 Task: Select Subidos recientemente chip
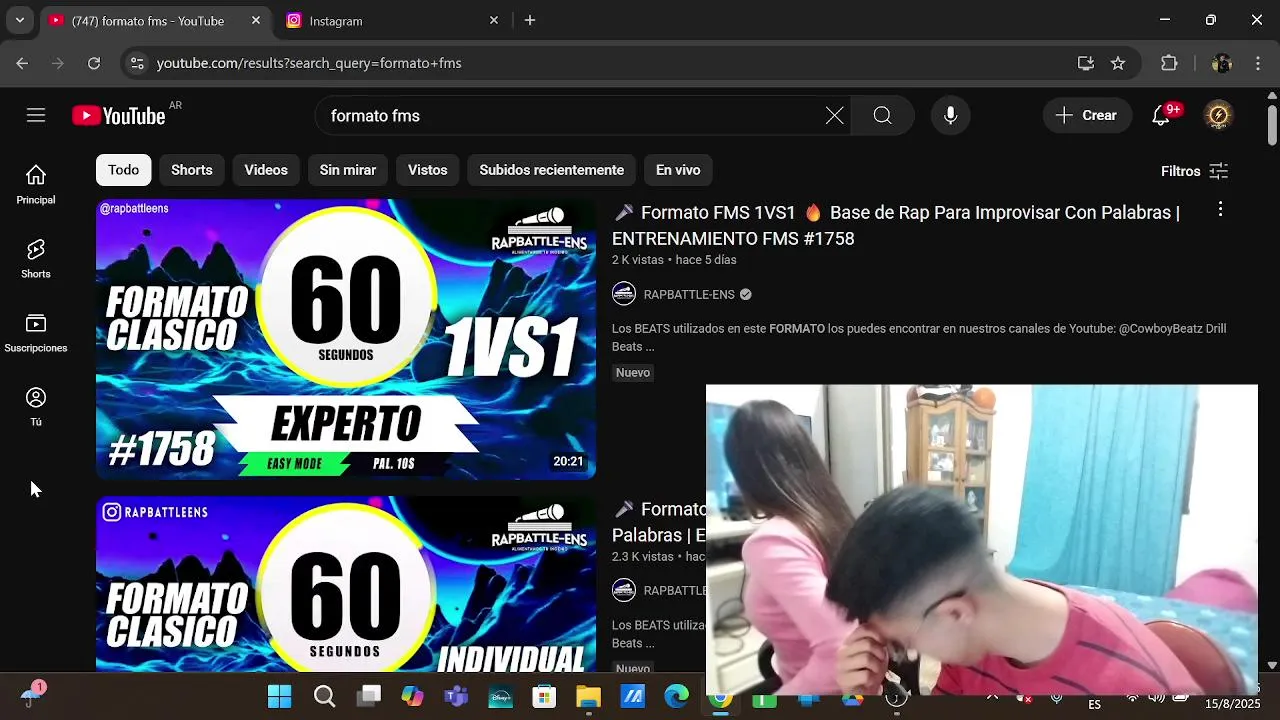[552, 170]
